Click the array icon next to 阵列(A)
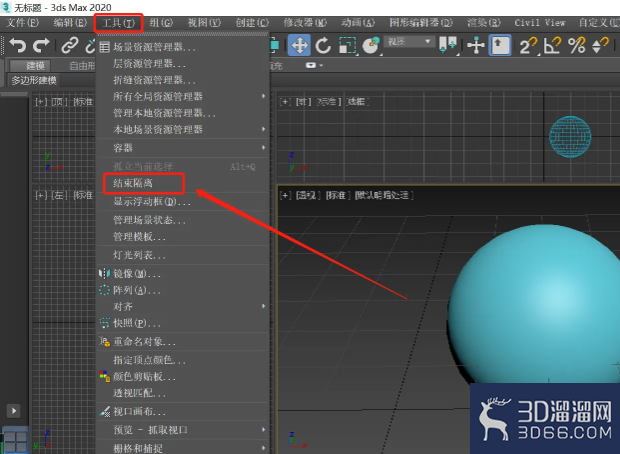This screenshot has height=454, width=620. (104, 290)
